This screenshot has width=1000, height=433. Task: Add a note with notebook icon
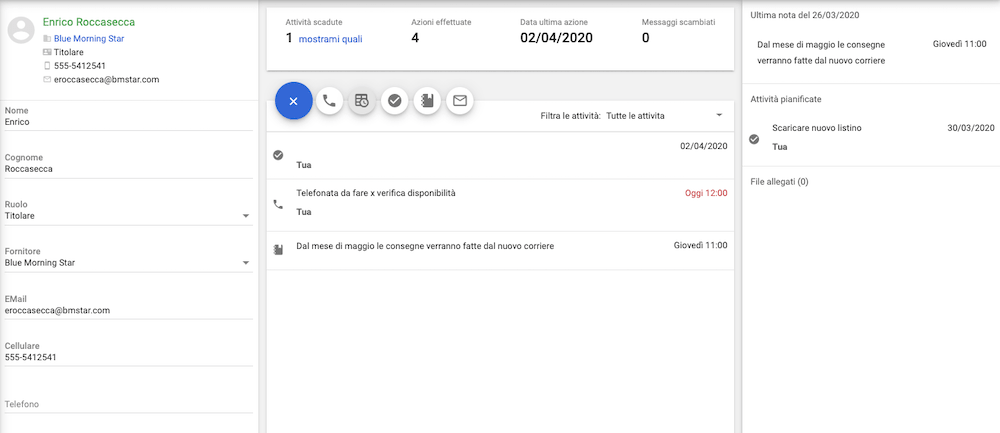pos(427,101)
